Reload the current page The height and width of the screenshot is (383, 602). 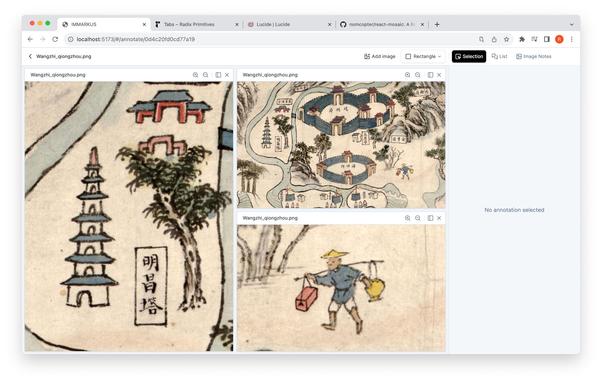tap(55, 39)
